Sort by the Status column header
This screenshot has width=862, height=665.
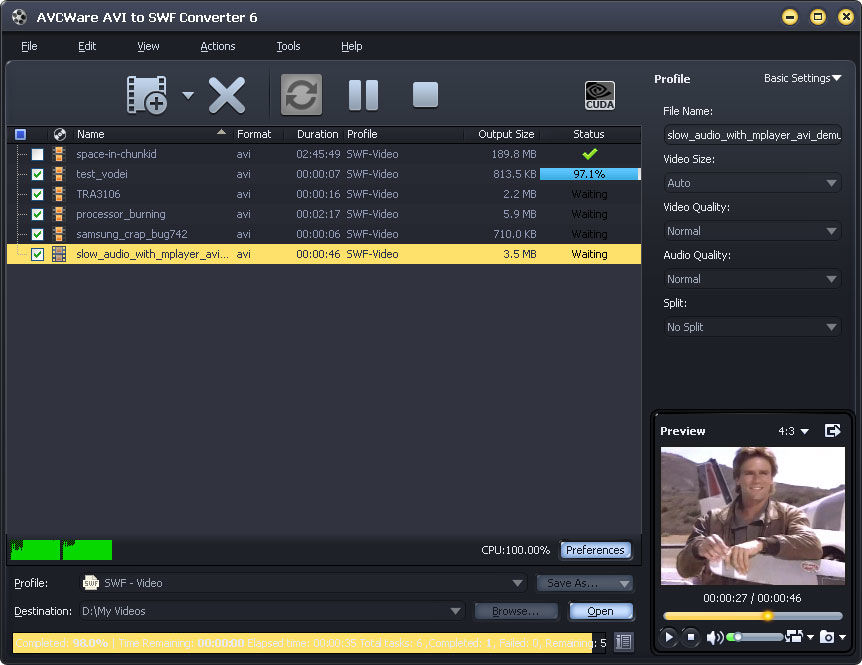click(589, 134)
